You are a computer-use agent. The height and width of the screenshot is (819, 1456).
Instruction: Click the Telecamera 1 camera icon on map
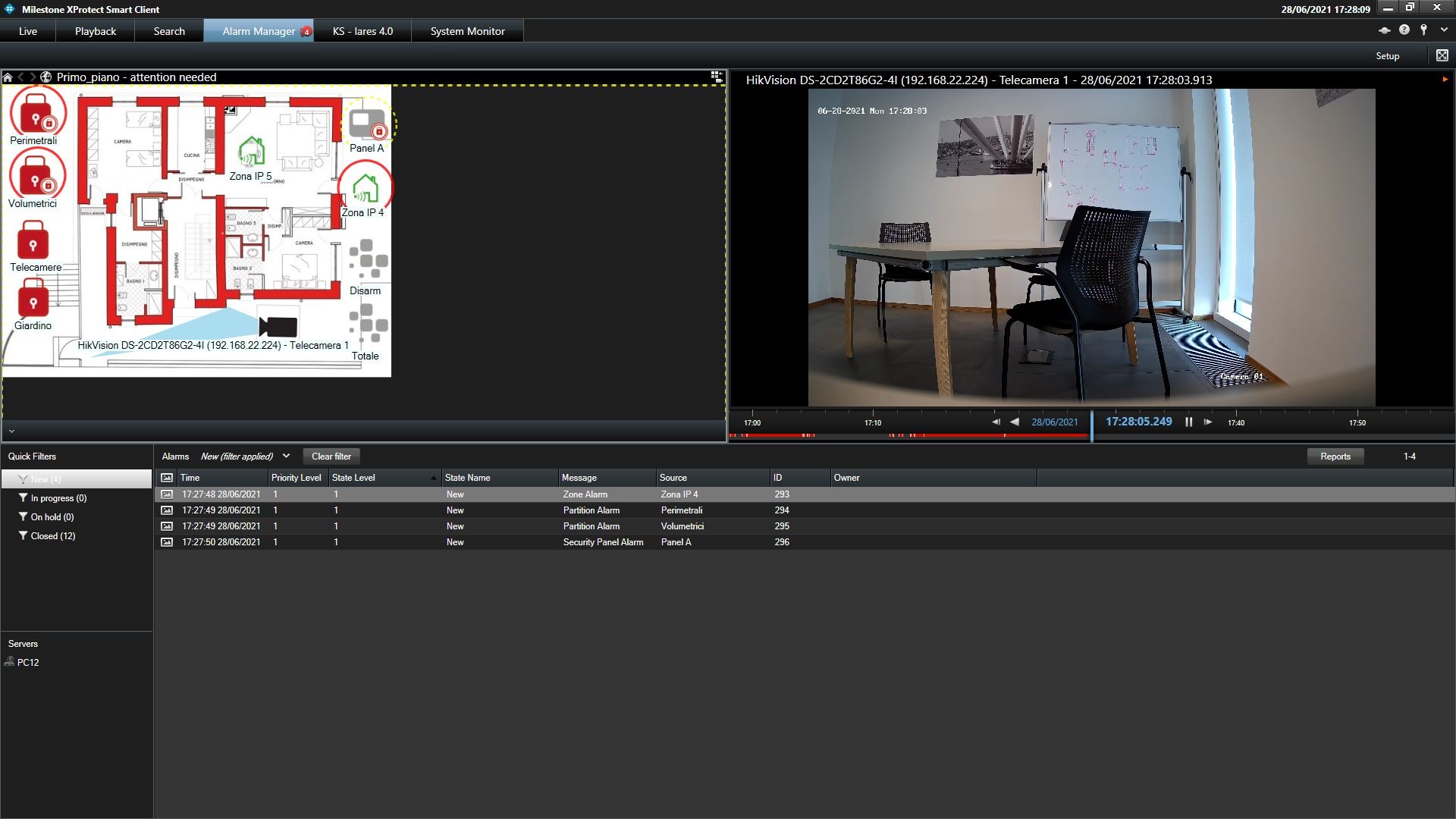pos(278,326)
